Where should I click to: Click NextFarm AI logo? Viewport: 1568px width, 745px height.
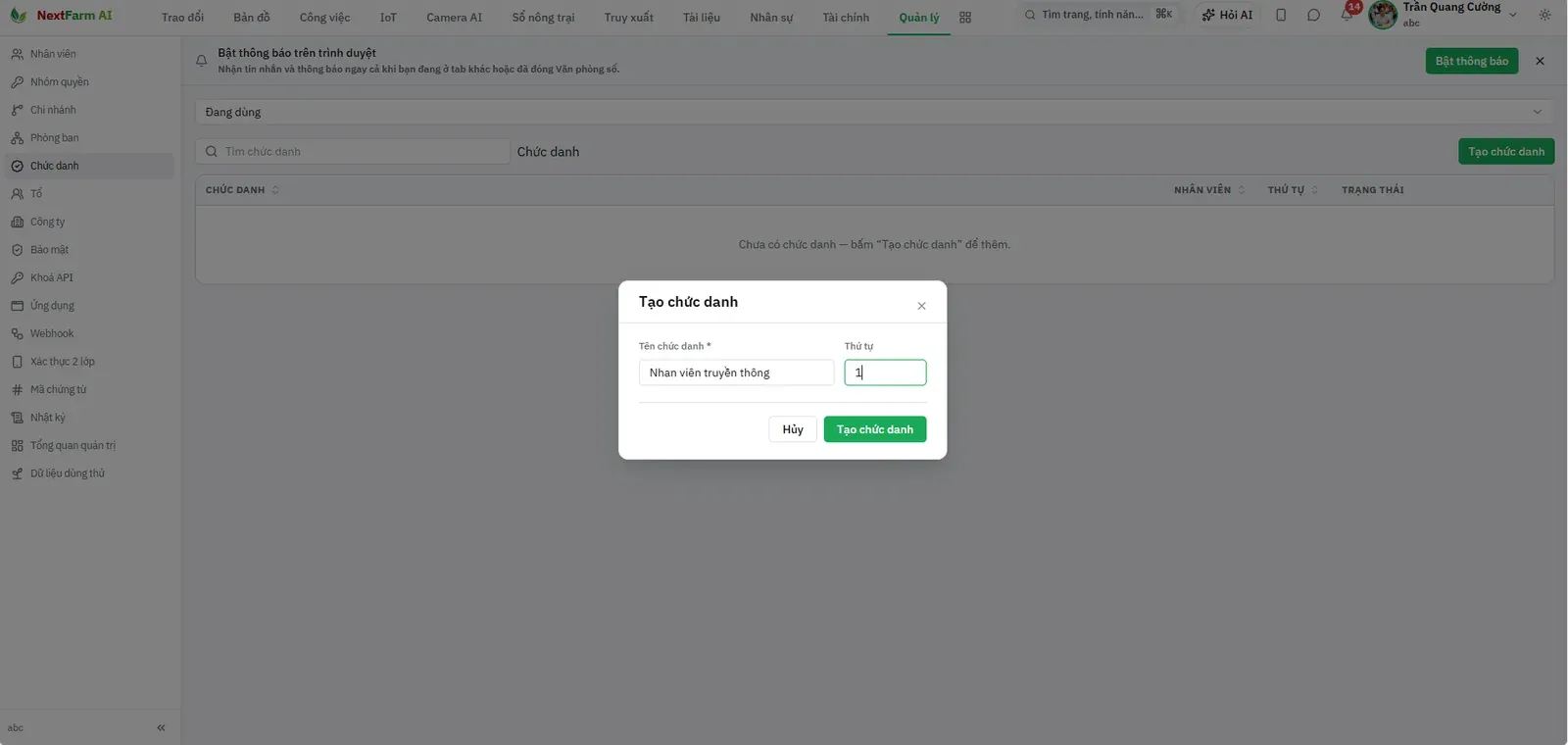62,16
